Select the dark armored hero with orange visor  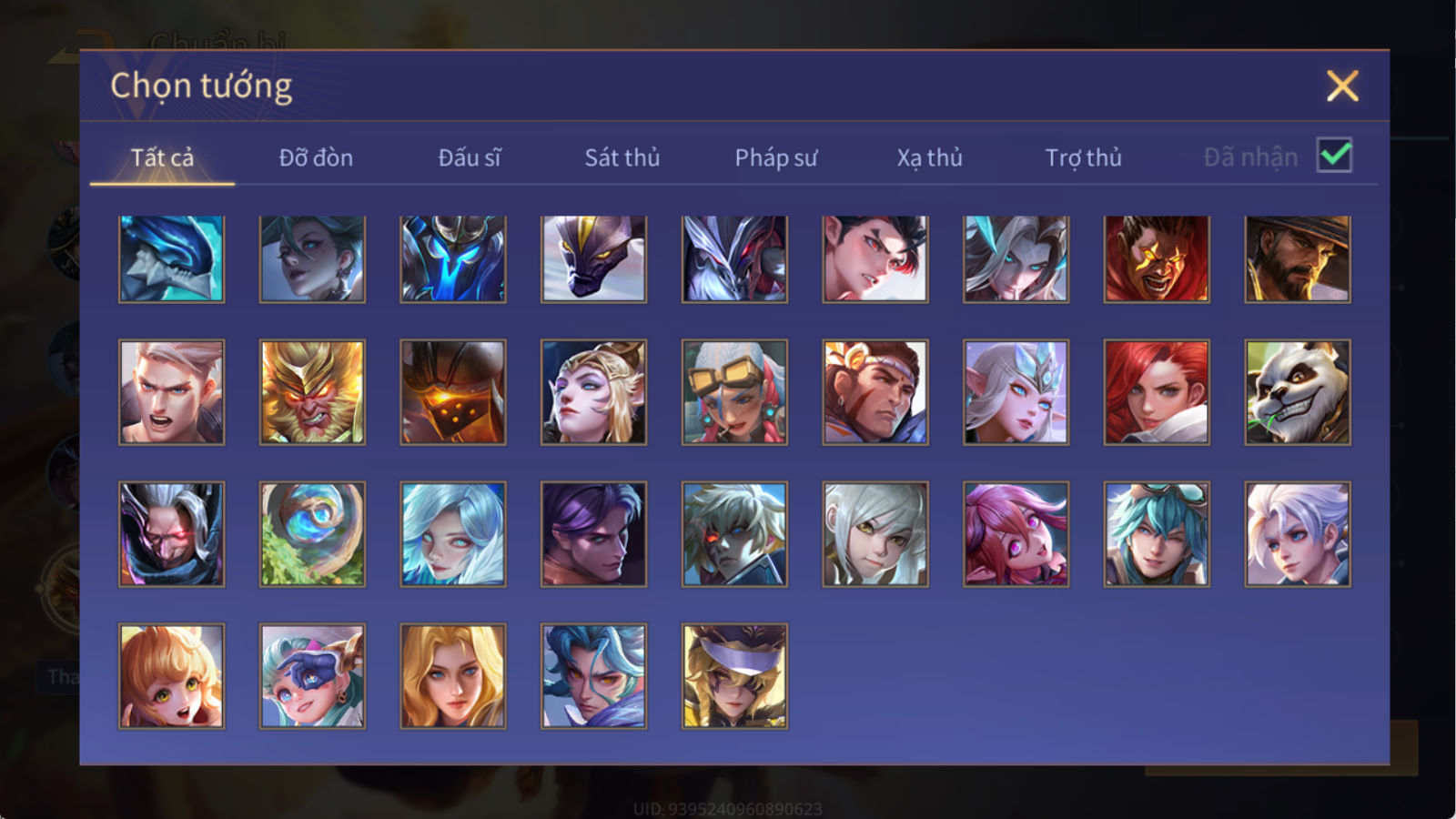(x=453, y=392)
